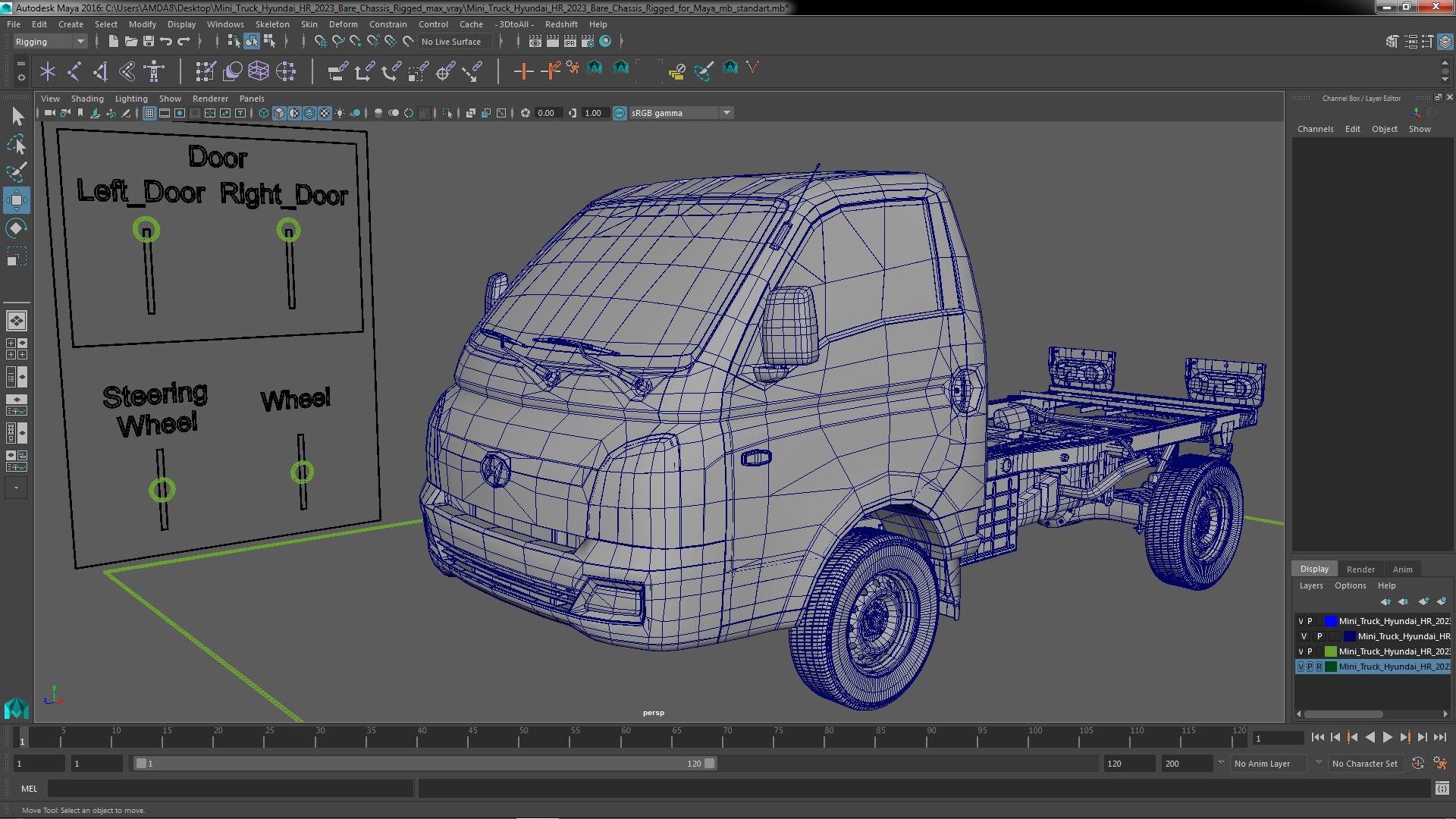Open the viewport Shading menu

tap(87, 99)
